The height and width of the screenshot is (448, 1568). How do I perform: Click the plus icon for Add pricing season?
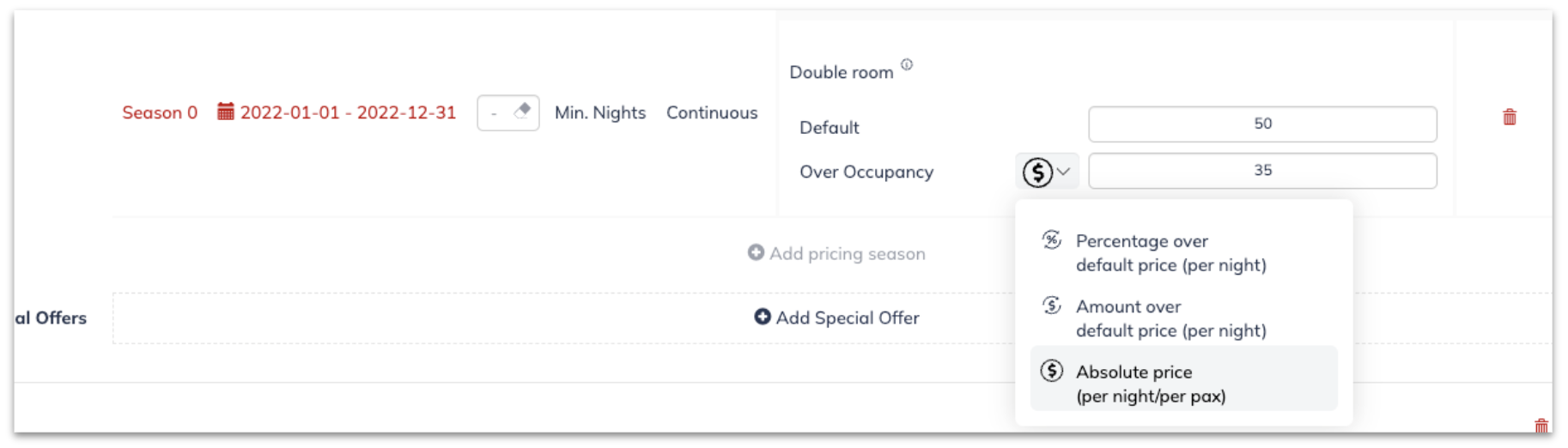(x=756, y=252)
